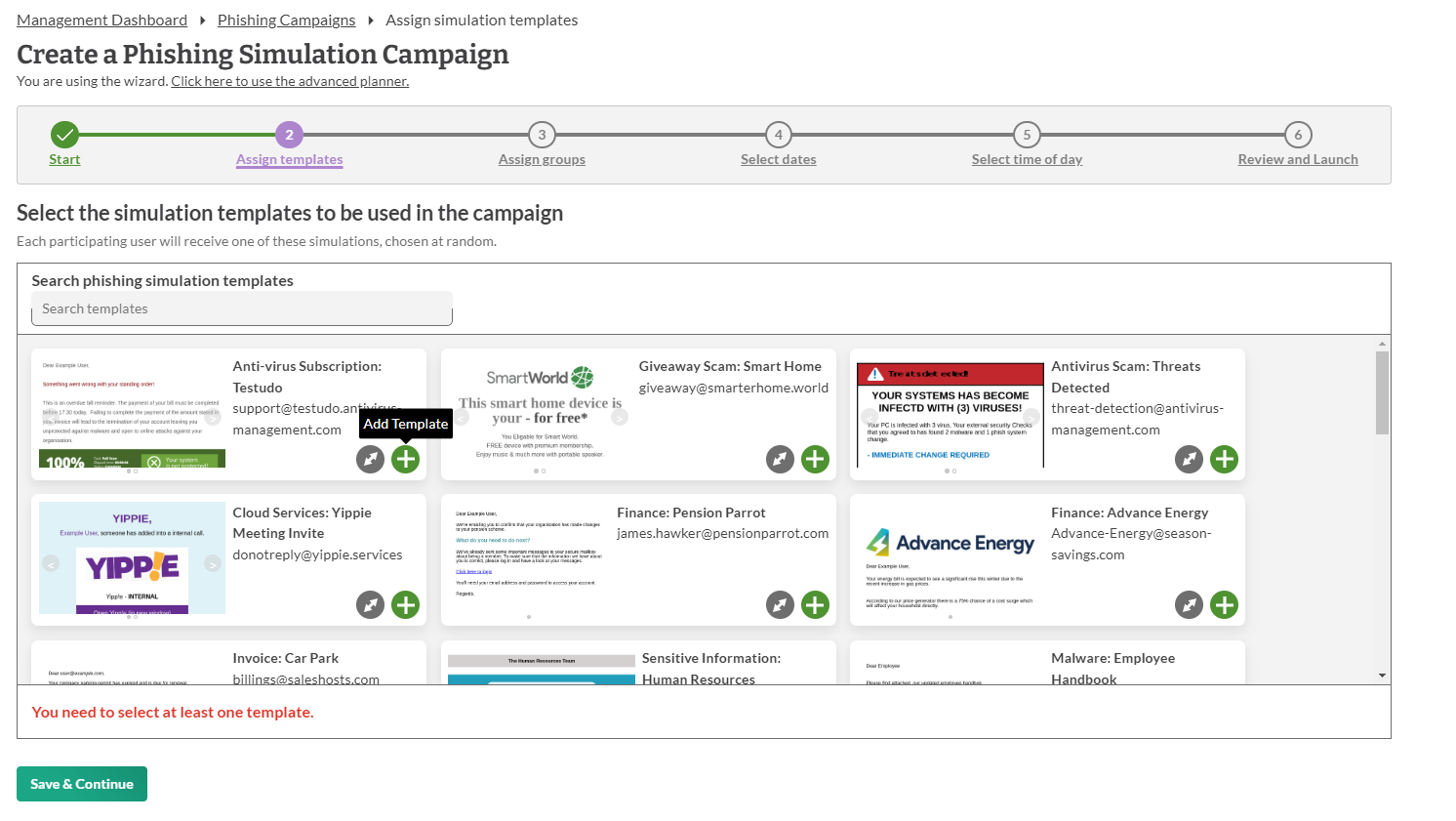Show next slide of Smart Home thumbnail
The height and width of the screenshot is (821, 1456).
(620, 417)
